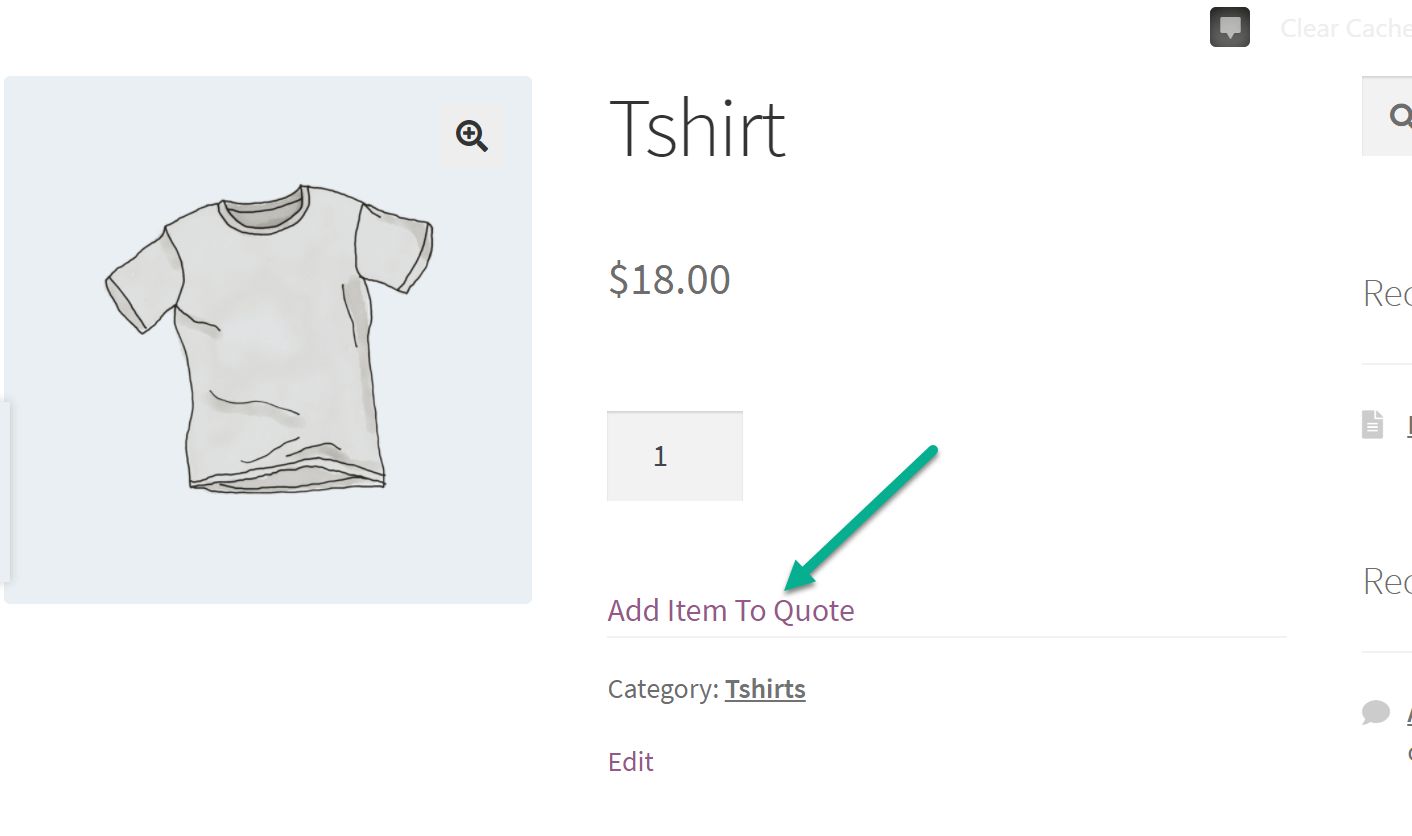Click the "$18.00" price text
Screen dimensions: 1412x836
click(x=668, y=279)
